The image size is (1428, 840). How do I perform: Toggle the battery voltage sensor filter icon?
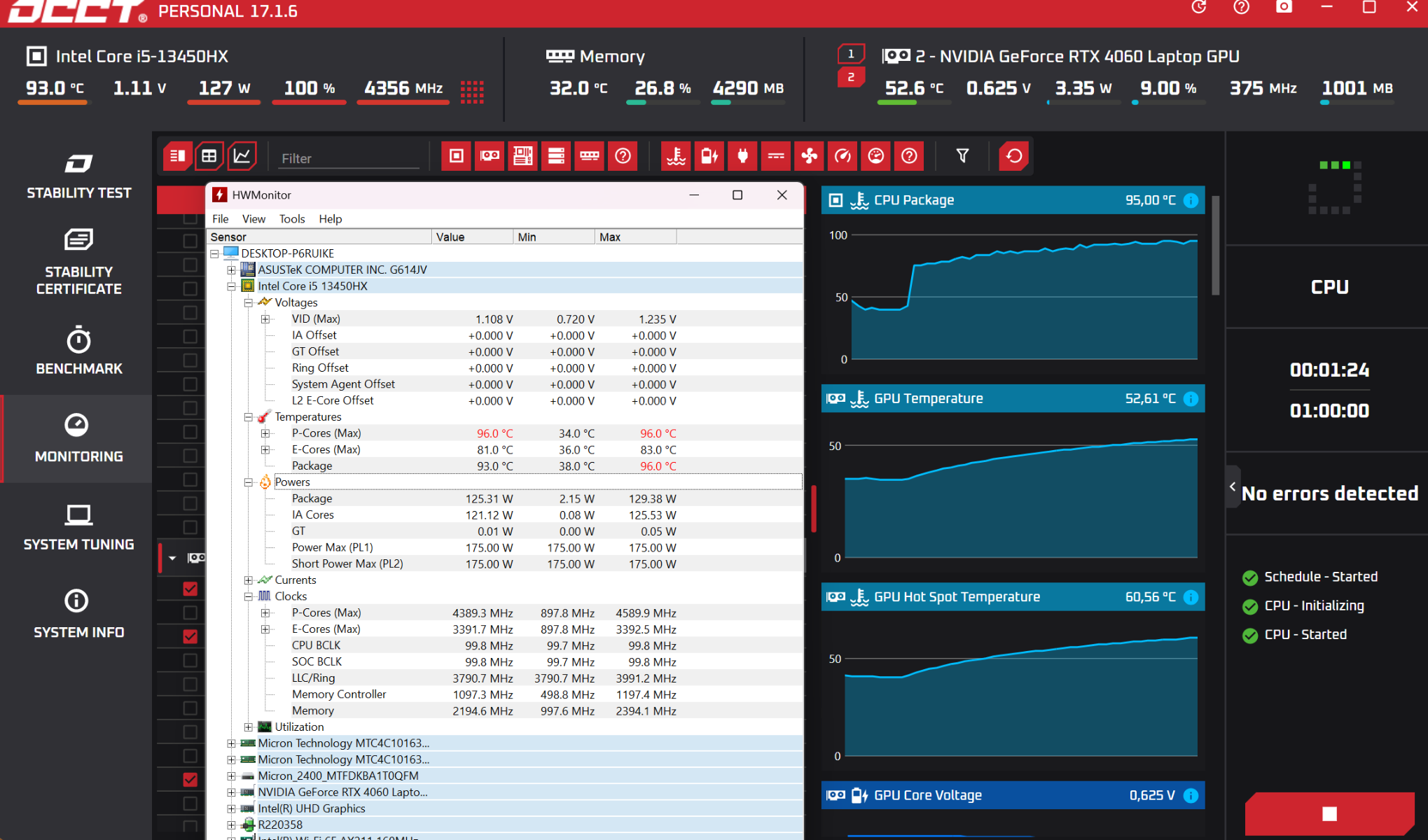point(709,156)
